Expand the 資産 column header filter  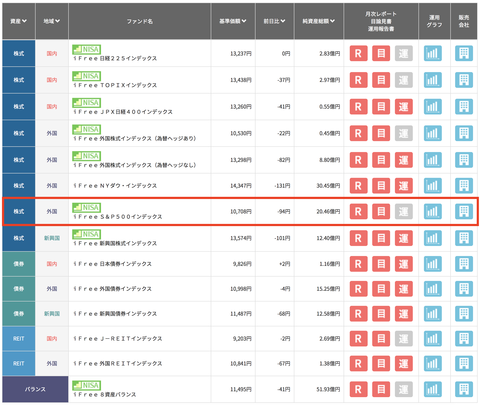[x=19, y=21]
